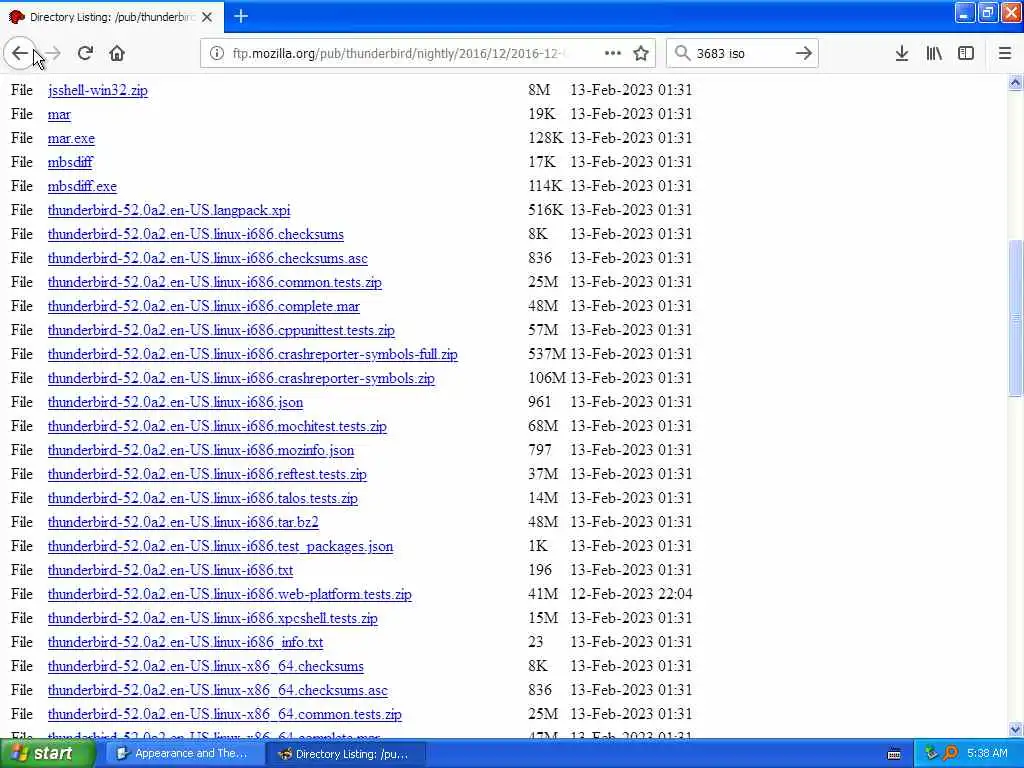Viewport: 1024px width, 768px height.
Task: Reload the current page
Action: click(x=85, y=54)
